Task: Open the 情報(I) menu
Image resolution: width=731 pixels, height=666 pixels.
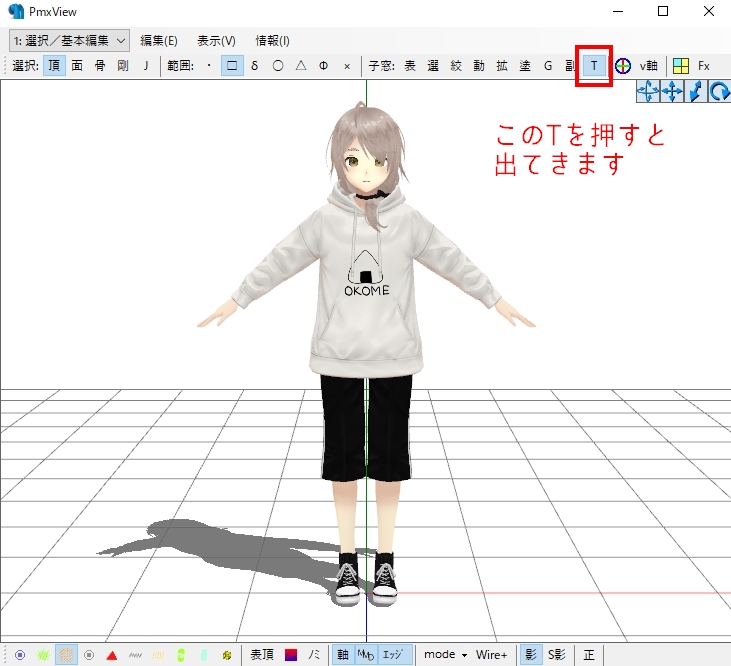Action: coord(272,41)
